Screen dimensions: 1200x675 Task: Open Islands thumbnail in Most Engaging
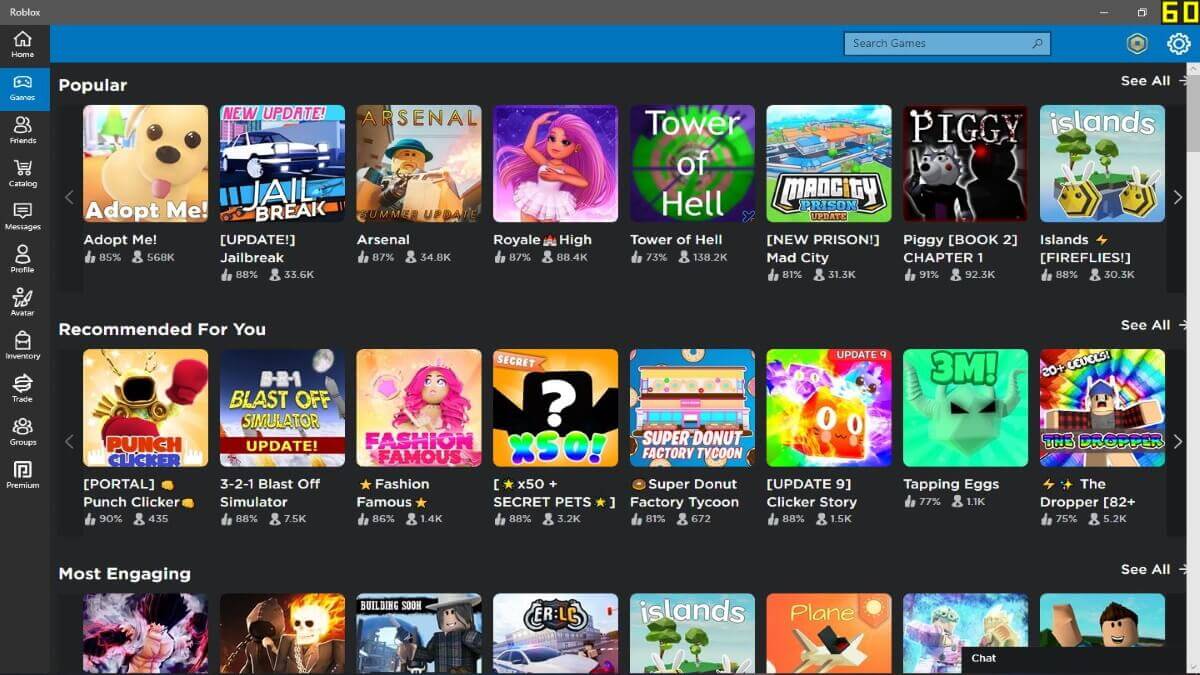tap(692, 633)
